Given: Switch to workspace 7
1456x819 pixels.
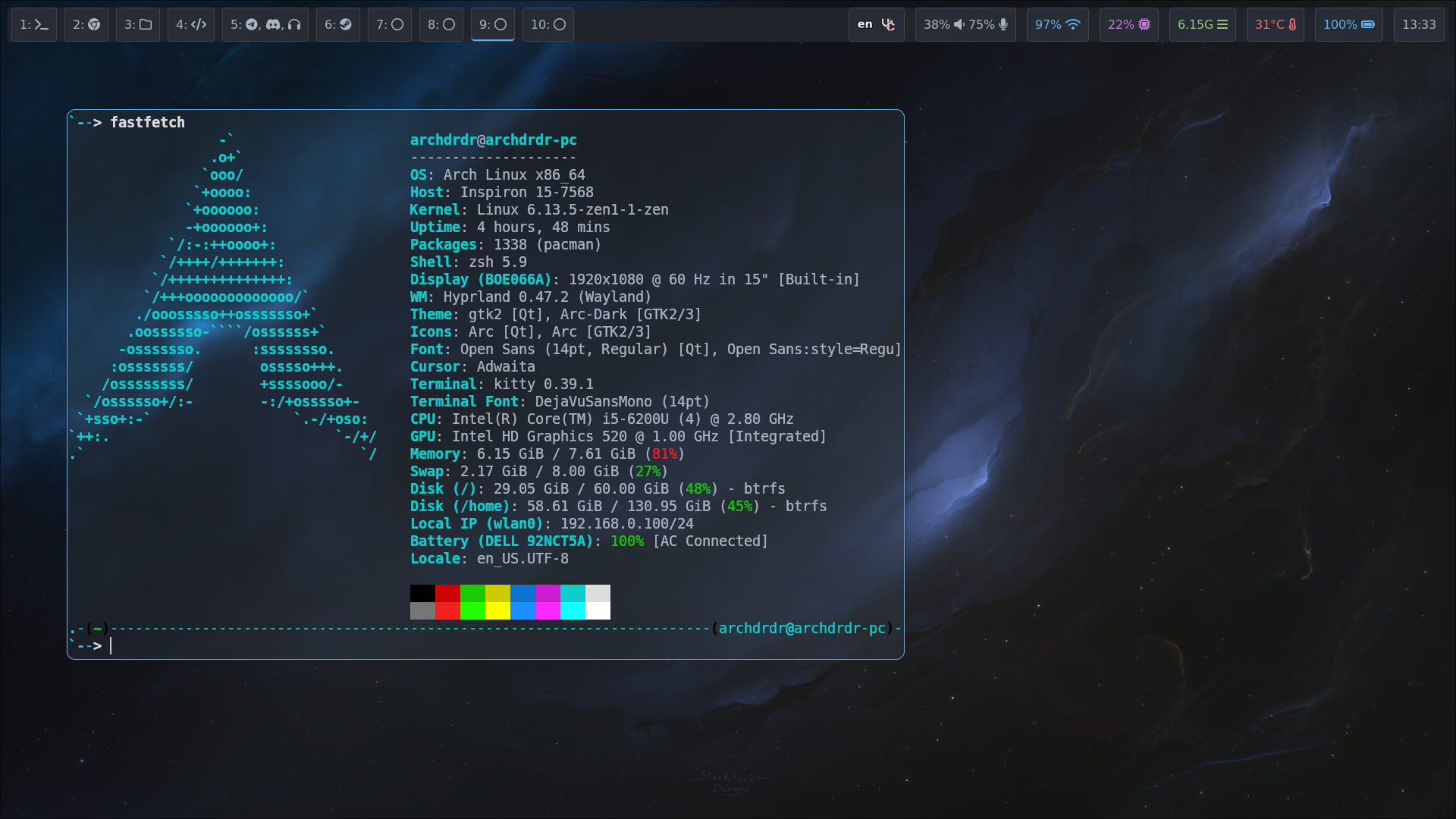Looking at the screenshot, I should [389, 24].
